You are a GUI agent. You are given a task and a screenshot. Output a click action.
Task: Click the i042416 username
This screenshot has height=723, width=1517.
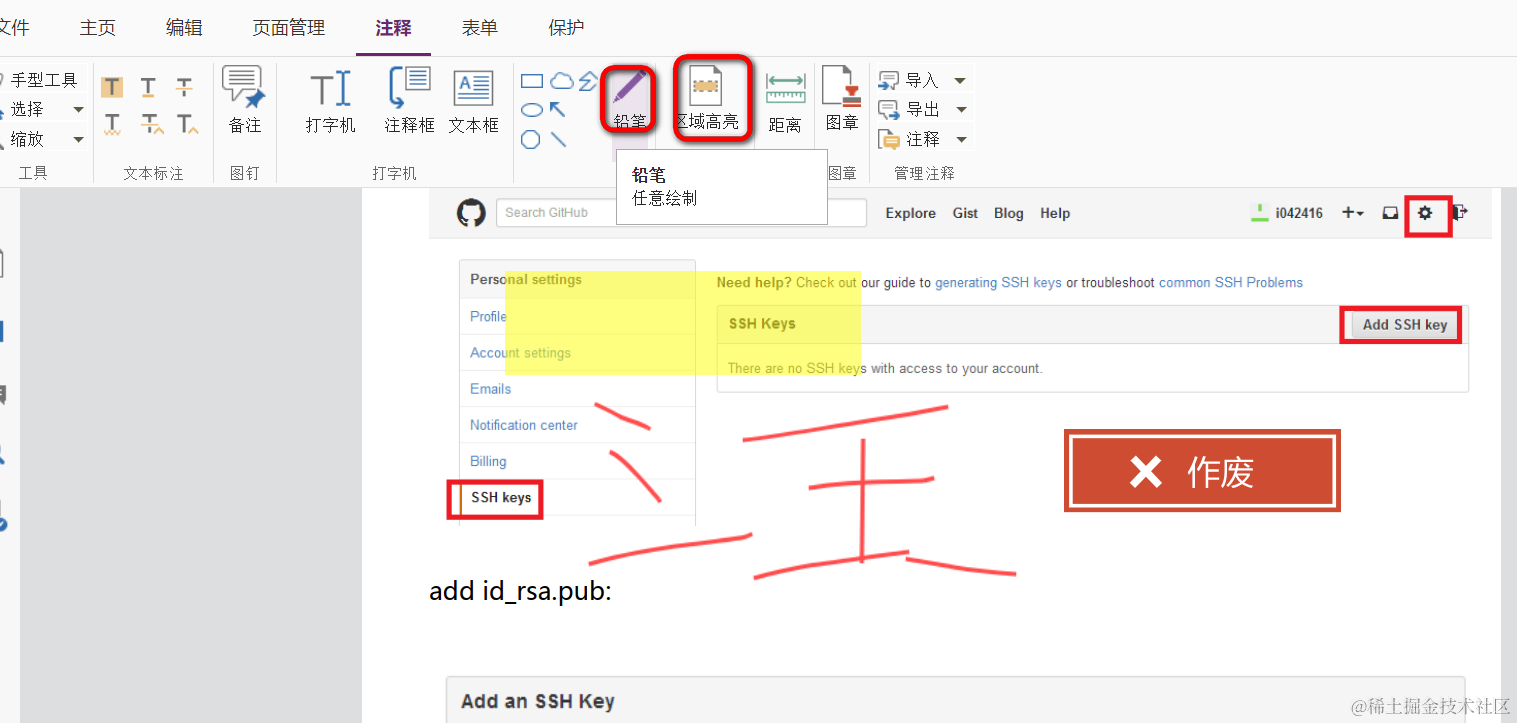(1299, 213)
